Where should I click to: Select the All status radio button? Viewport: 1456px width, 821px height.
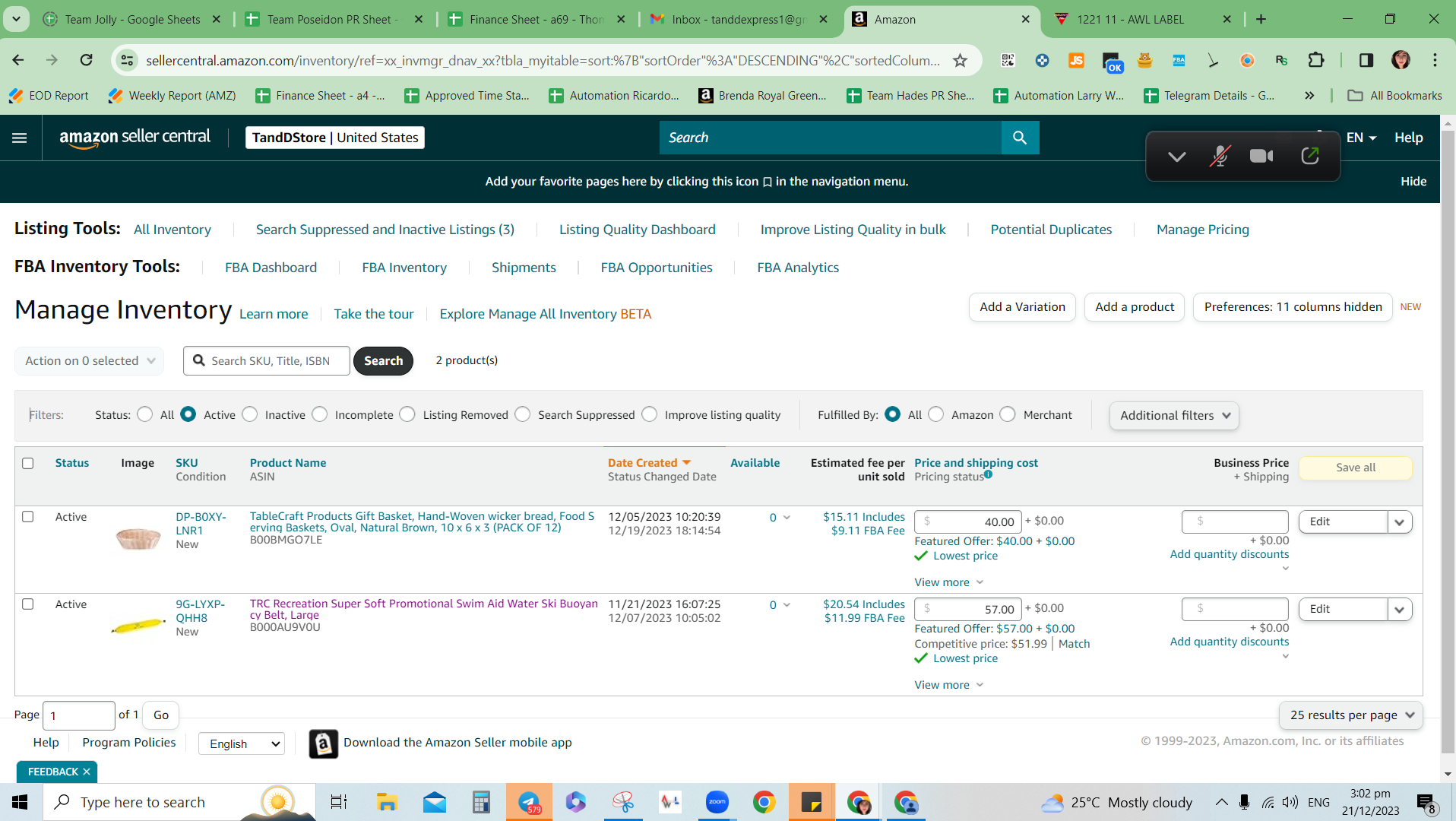tap(144, 414)
